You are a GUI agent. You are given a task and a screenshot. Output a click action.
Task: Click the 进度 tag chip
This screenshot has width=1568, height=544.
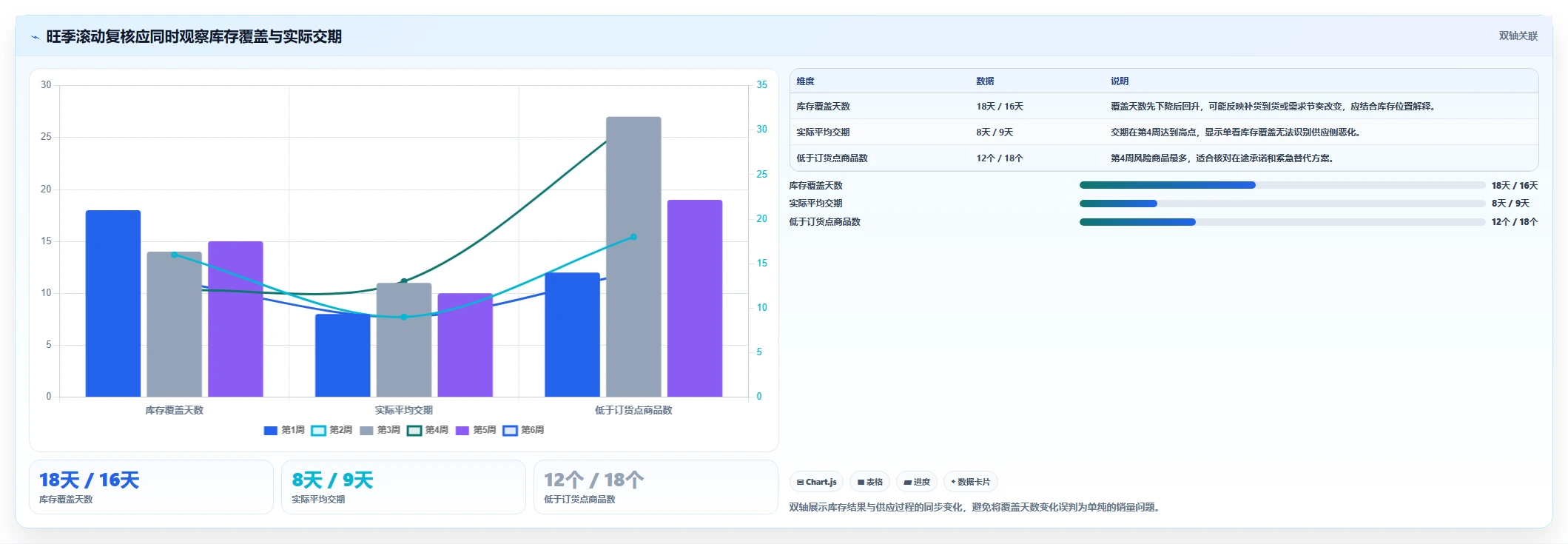point(917,482)
